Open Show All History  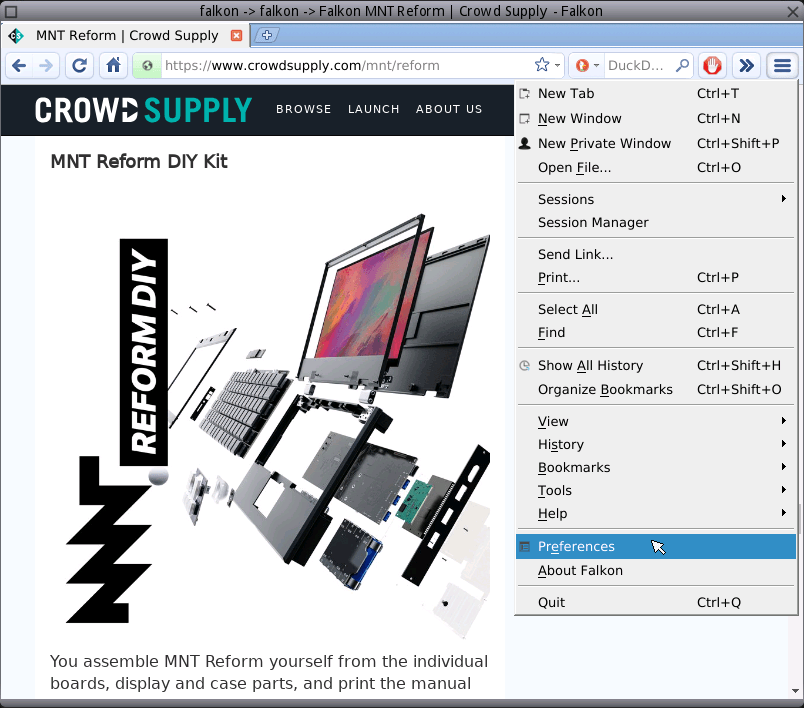[x=656, y=365]
